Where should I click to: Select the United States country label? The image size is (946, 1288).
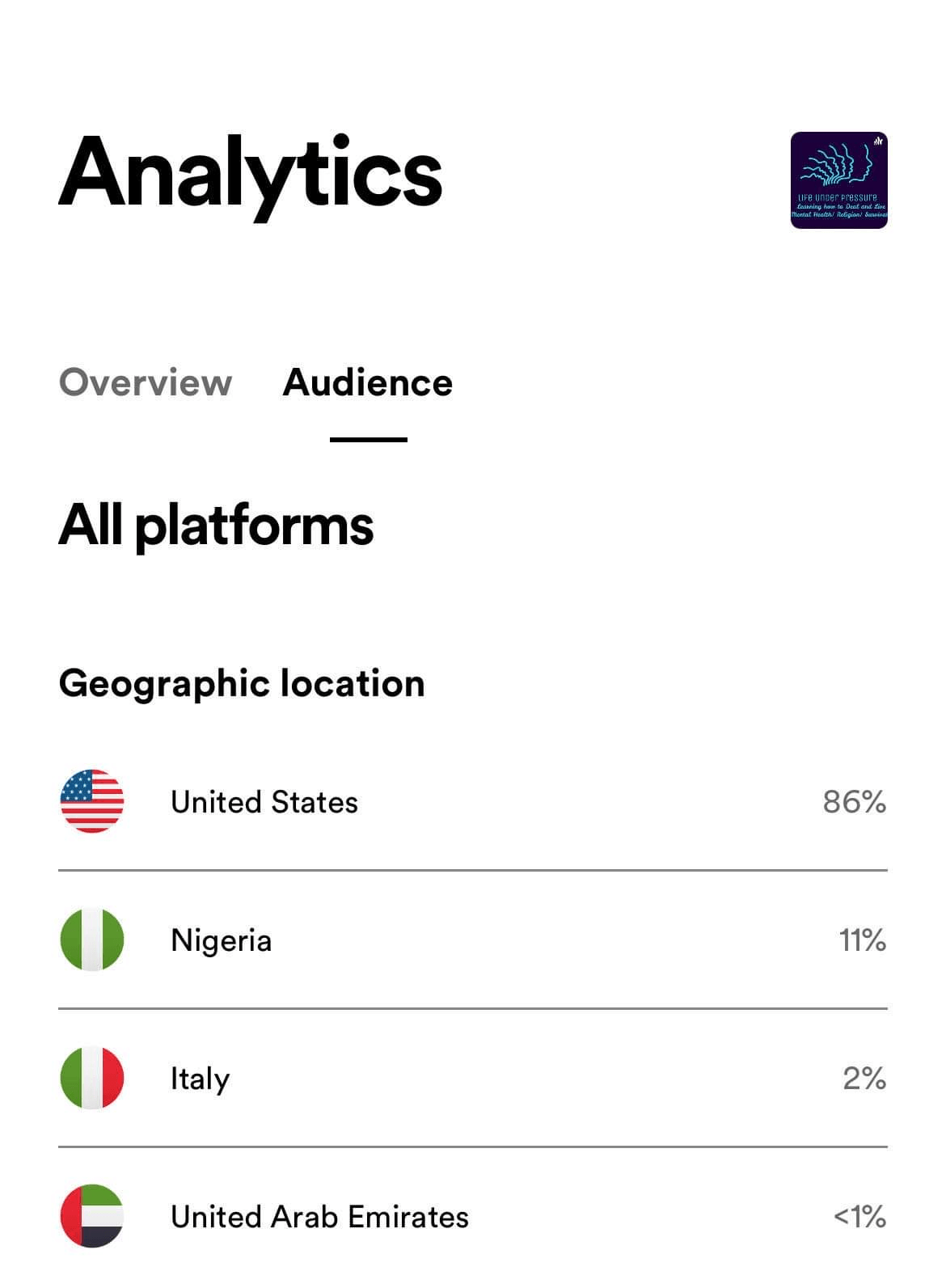tap(264, 802)
